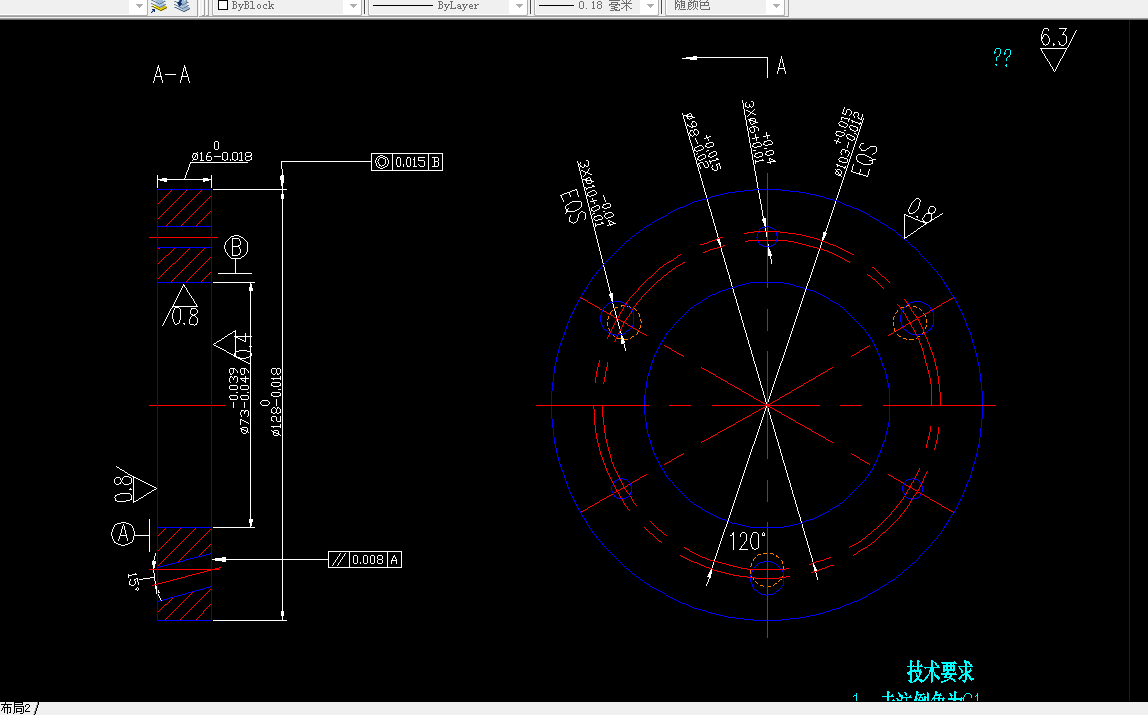Select the parallelism frame 0.008 A

(365, 560)
